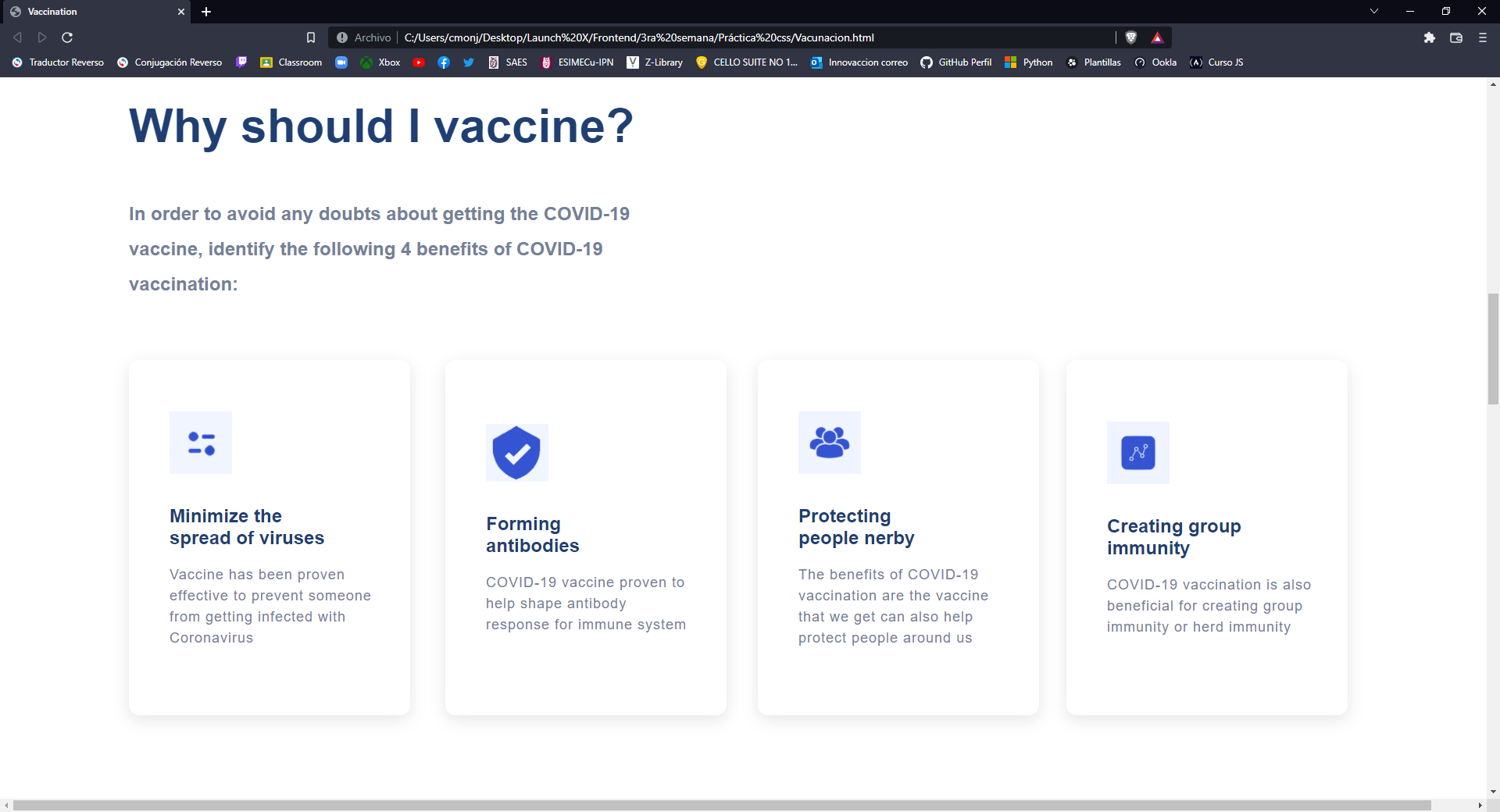Open the Z-Library bookmark
Screen dimensions: 1500x812
tap(655, 62)
